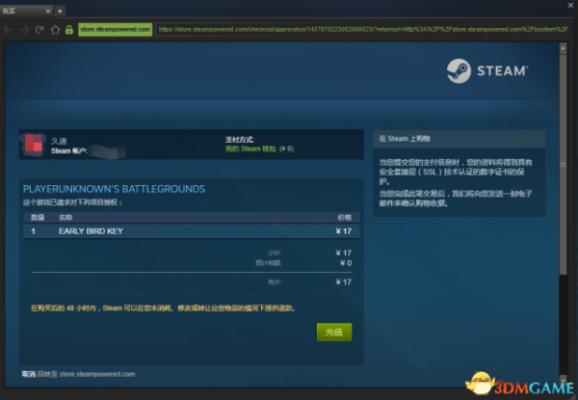Click the Steam logo
Screen dimensions: 578x400
coord(487,71)
